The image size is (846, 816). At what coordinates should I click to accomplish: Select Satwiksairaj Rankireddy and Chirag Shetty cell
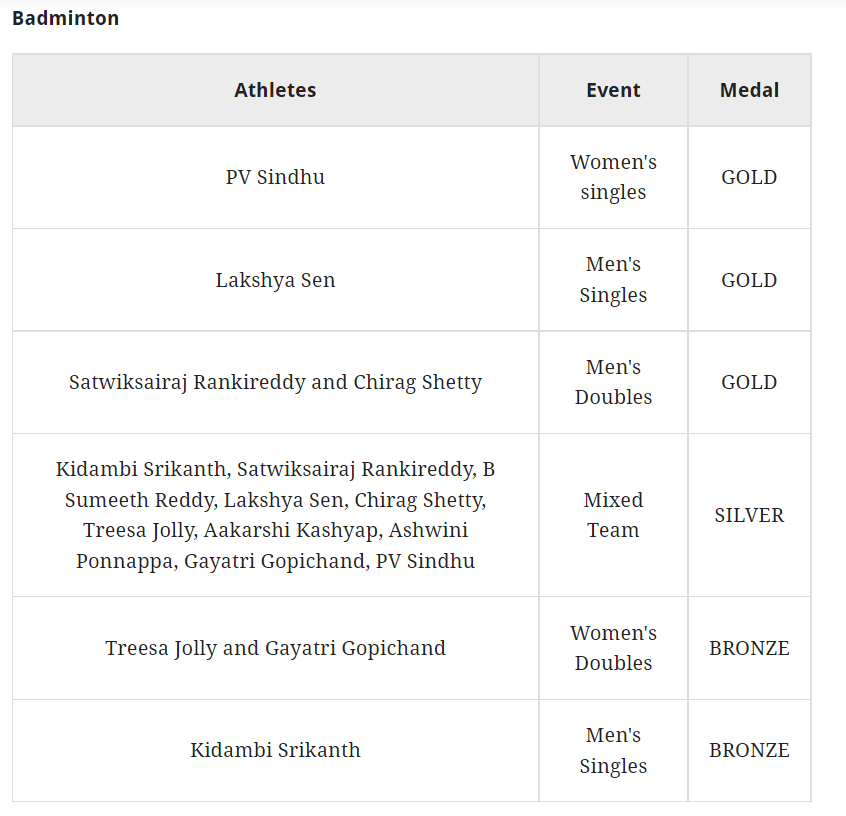[275, 382]
